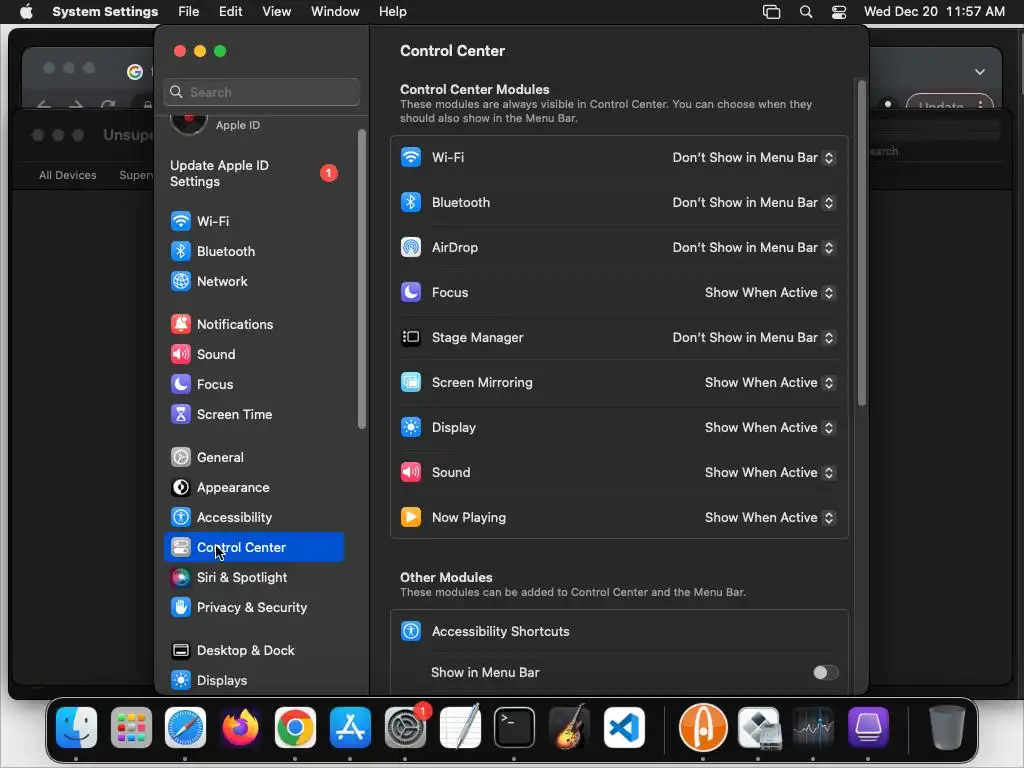Screen dimensions: 1024x768
Task: Open Spotlight search in menu bar
Action: [x=806, y=12]
